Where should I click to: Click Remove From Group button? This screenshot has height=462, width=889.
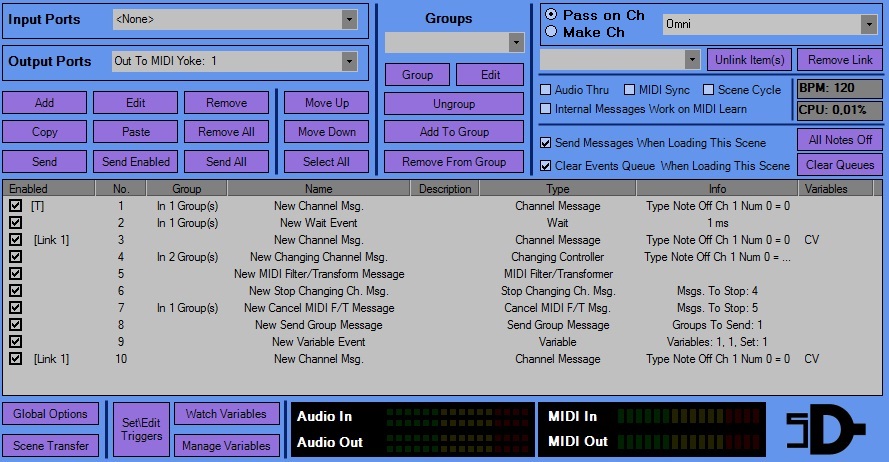point(454,162)
